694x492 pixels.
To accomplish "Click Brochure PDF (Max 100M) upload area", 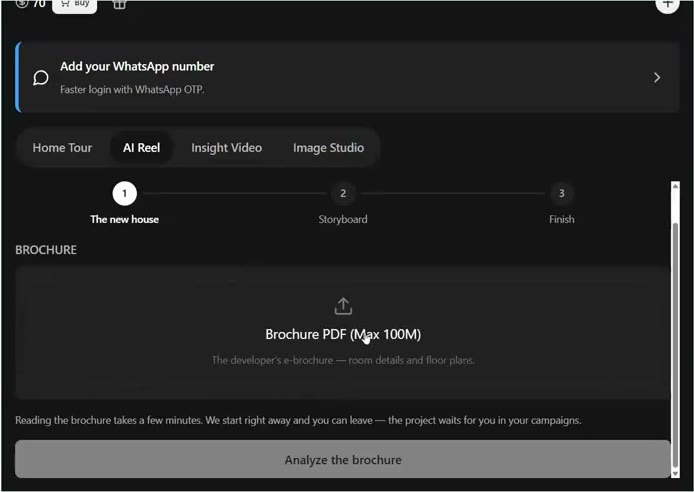I will coord(343,333).
